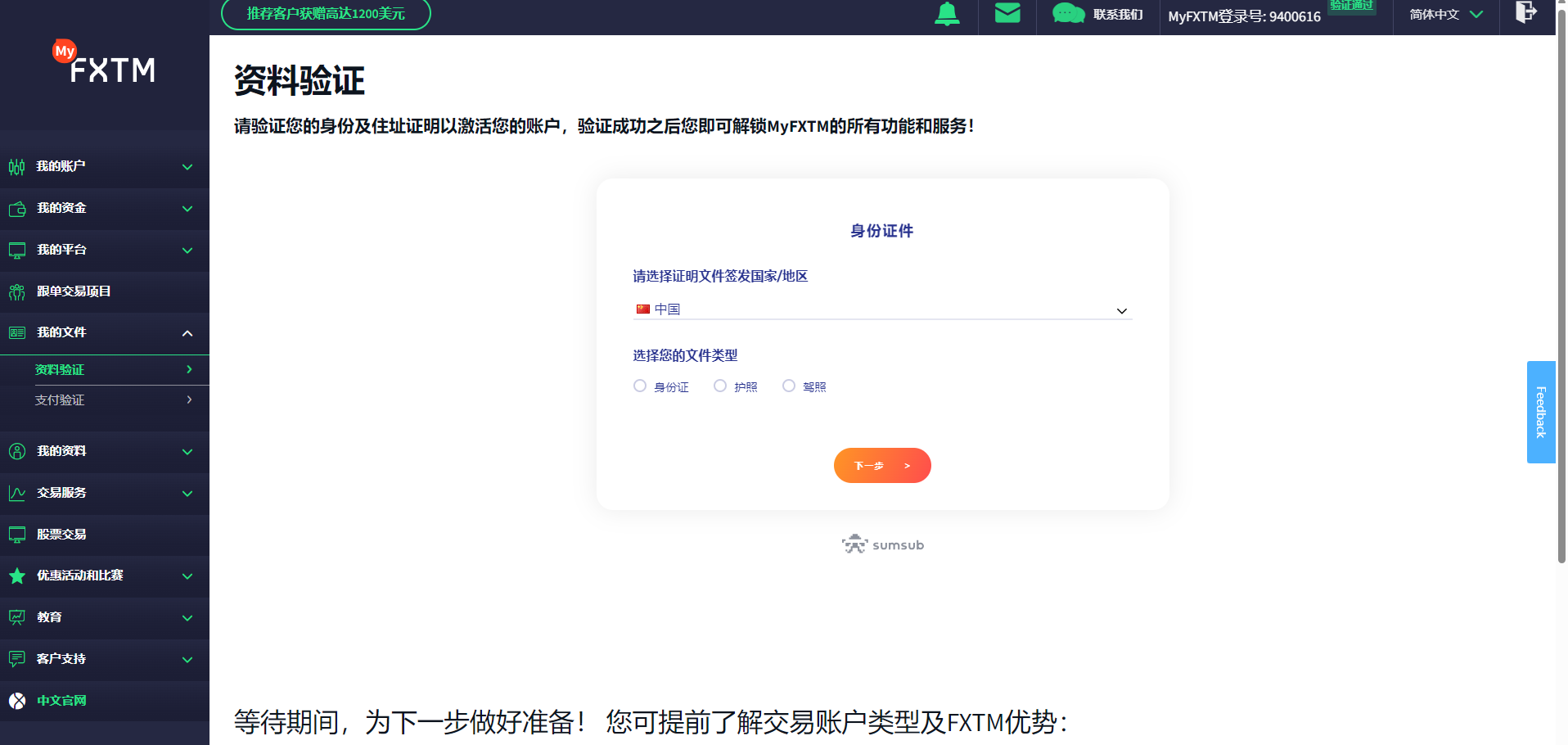Expand the 客户支持 chevron
This screenshot has width=1568, height=745.
pos(187,660)
